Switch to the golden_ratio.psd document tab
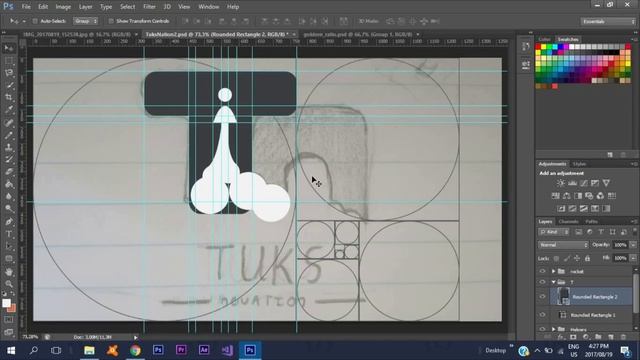This screenshot has height=360, width=640. point(357,35)
